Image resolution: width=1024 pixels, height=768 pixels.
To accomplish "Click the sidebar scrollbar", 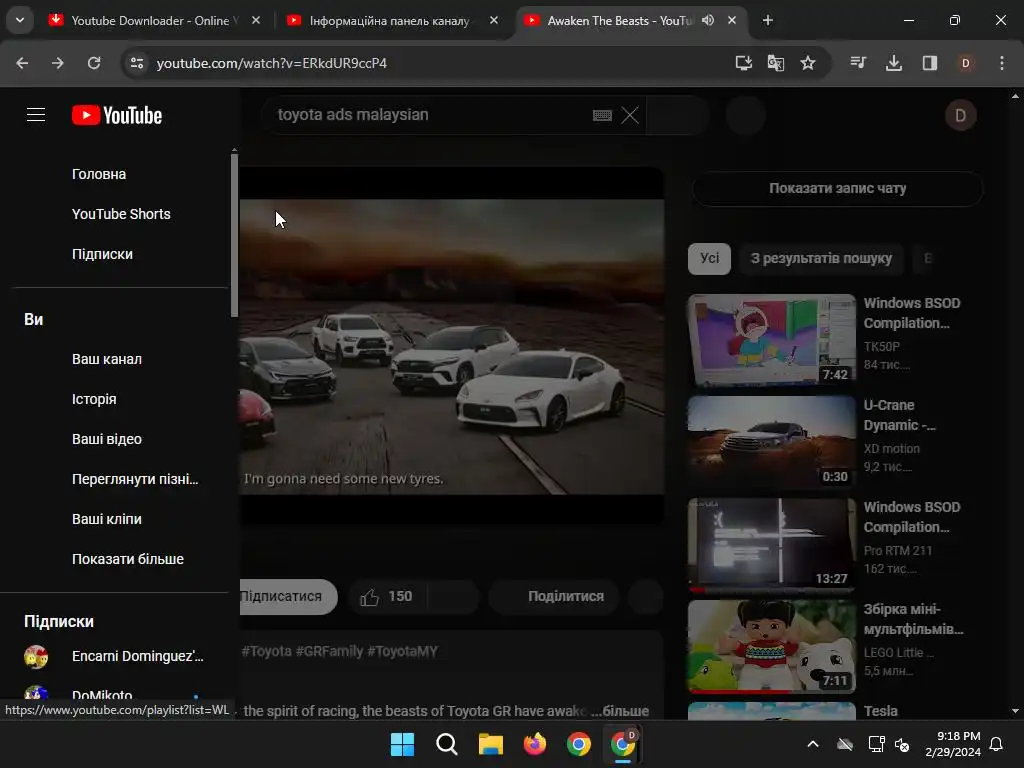I will pos(234,236).
